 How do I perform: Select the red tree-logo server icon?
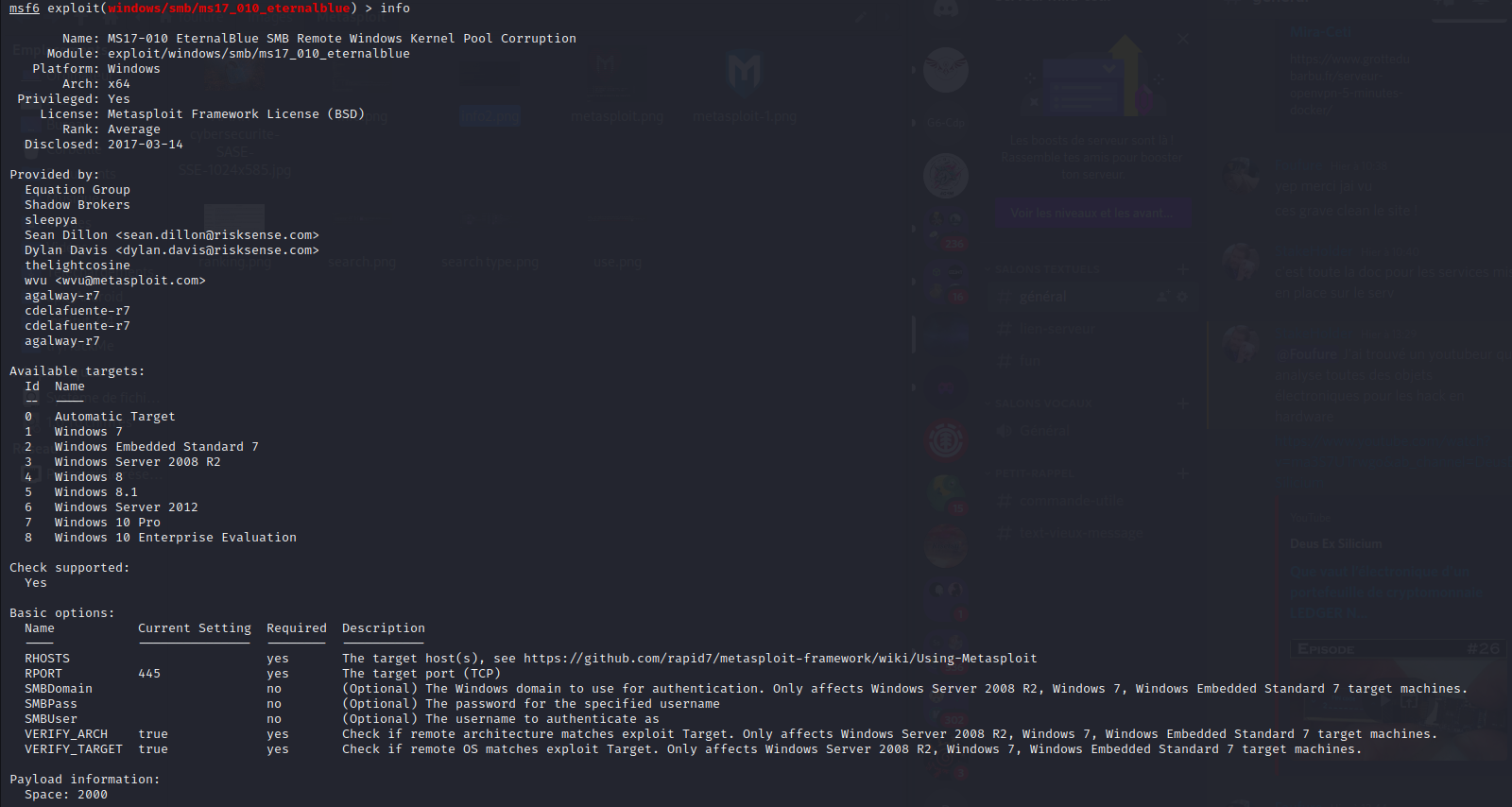click(x=945, y=440)
